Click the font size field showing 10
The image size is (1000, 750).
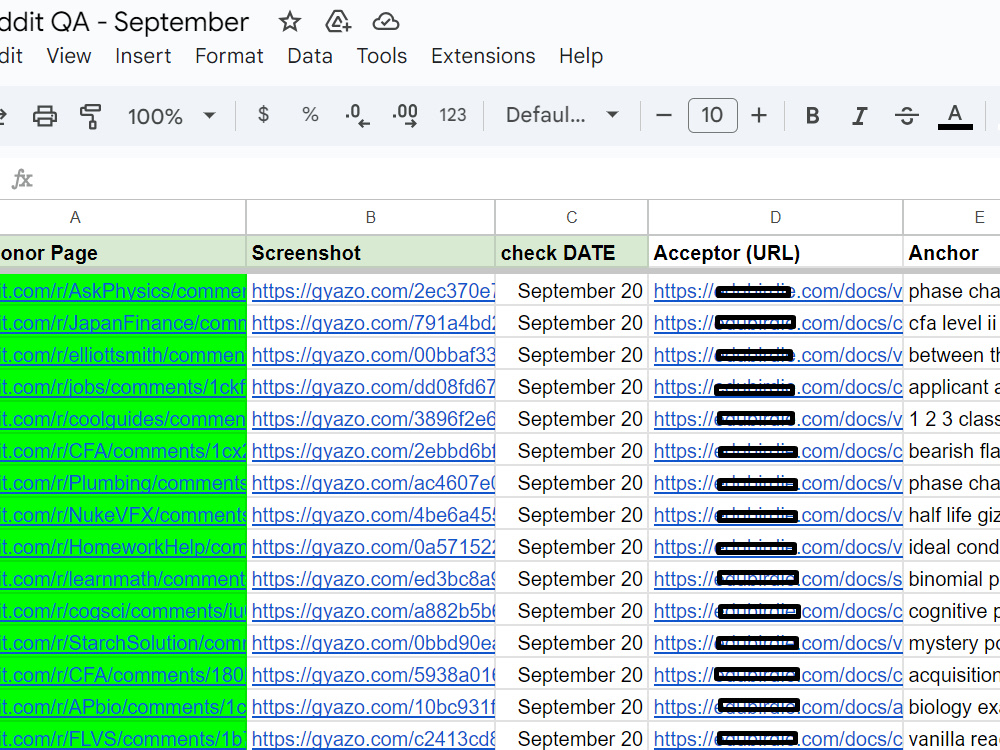(712, 115)
